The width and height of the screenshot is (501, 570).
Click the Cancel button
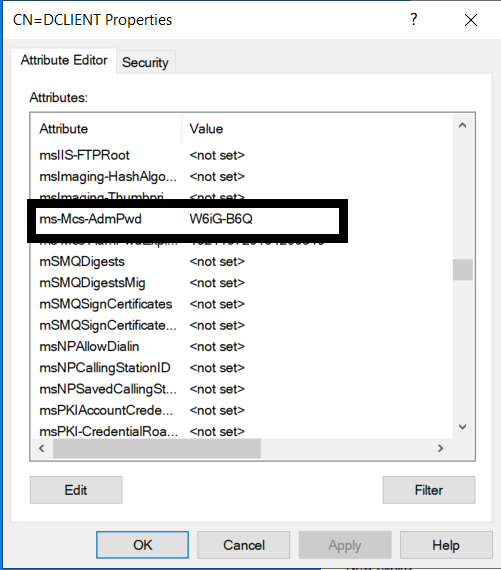coord(244,545)
